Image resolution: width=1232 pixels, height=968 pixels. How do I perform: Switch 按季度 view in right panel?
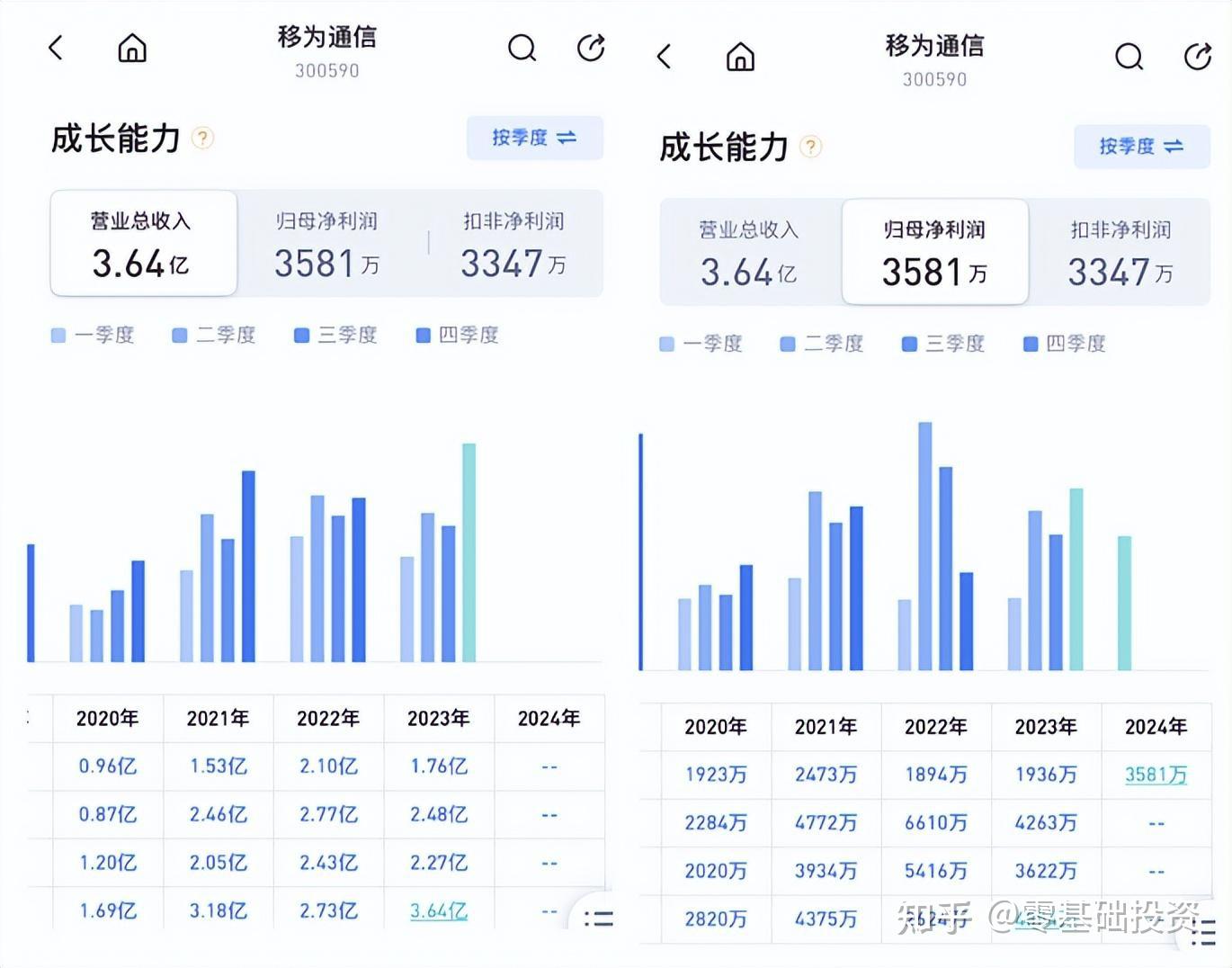pos(1141,147)
